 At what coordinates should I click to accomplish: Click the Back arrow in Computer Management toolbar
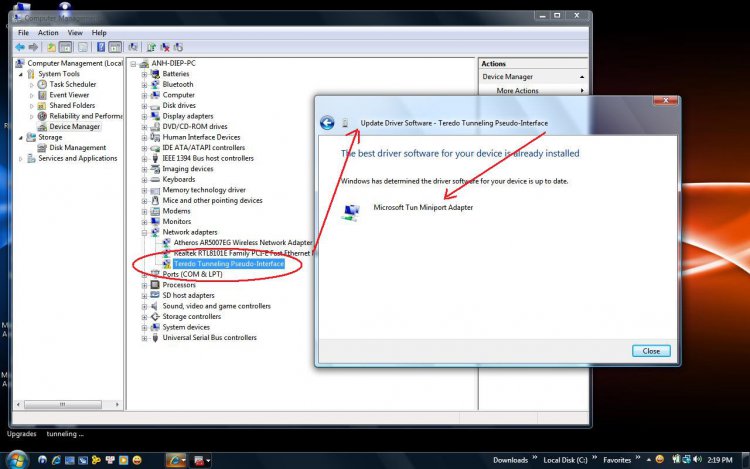20,47
